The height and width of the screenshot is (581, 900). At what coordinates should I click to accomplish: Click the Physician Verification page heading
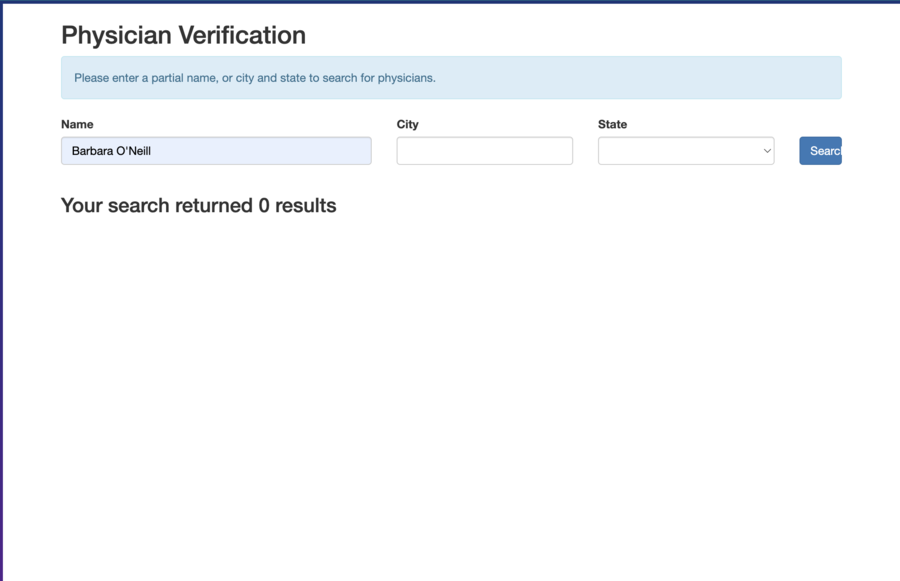183,35
